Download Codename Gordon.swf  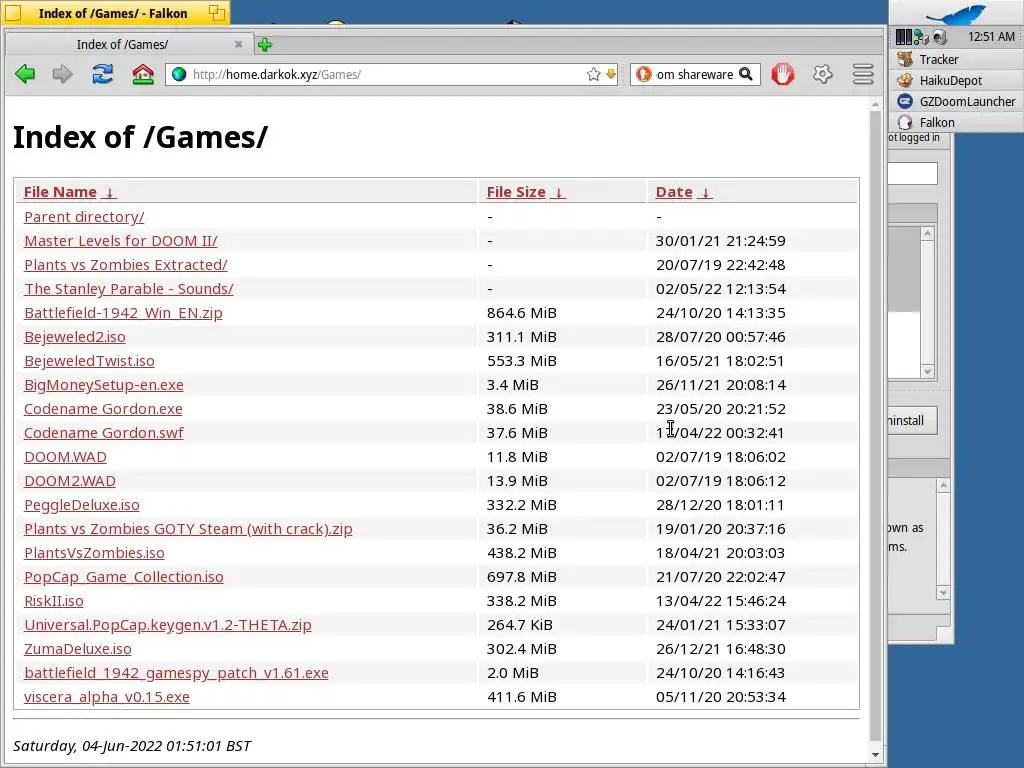[104, 433]
